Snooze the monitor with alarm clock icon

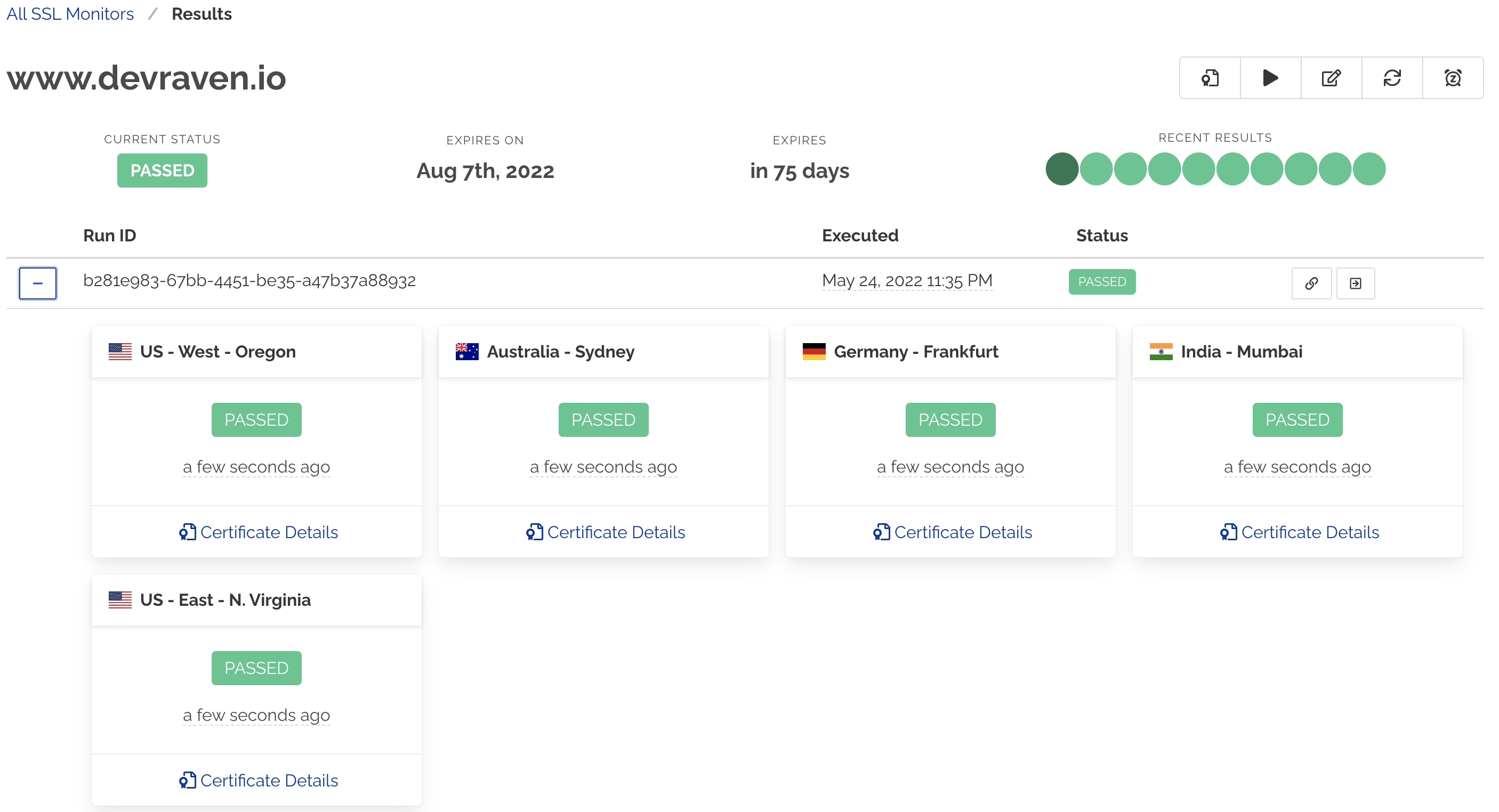tap(1453, 78)
